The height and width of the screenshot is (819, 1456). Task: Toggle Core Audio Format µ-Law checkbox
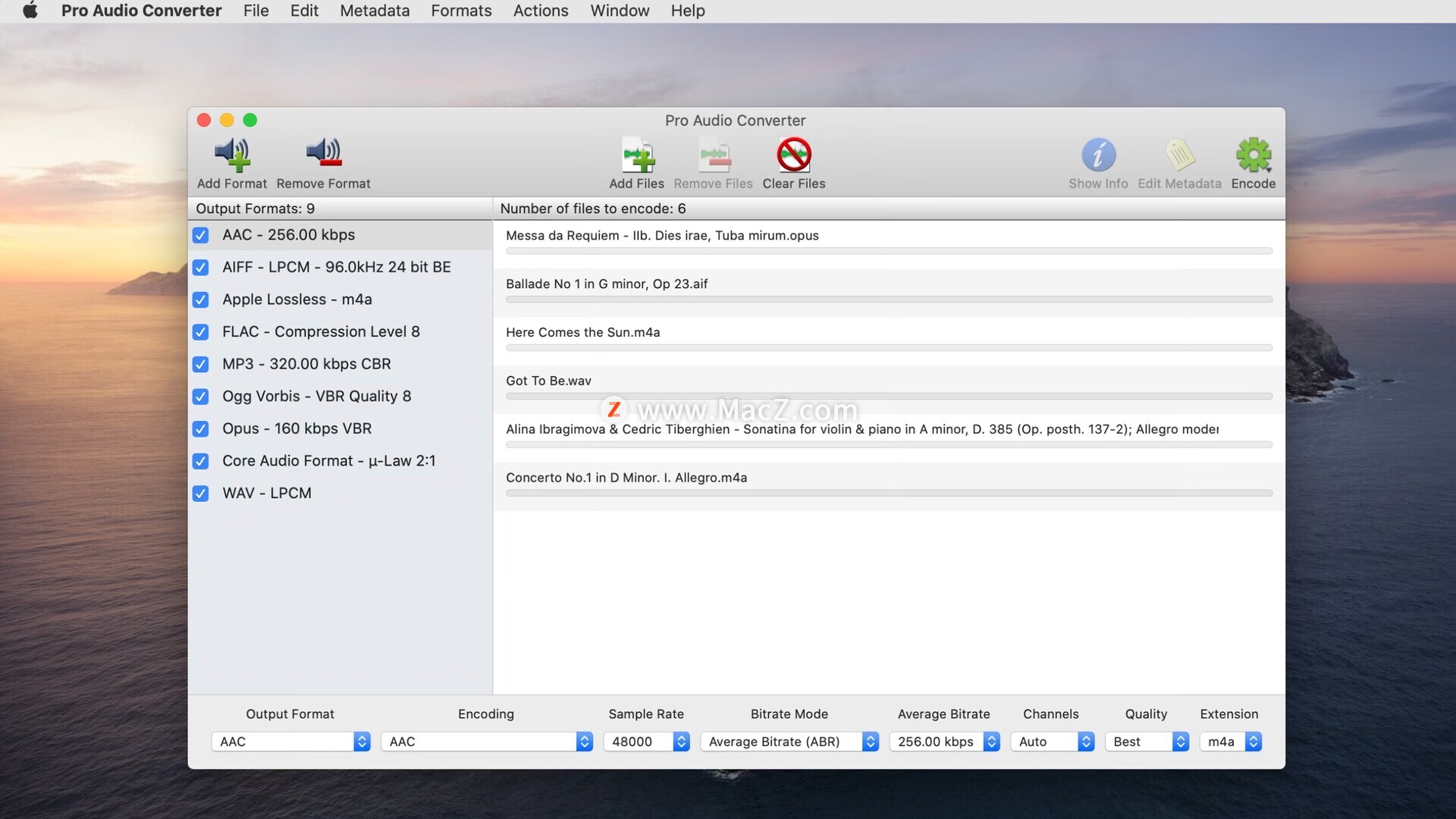pos(201,461)
